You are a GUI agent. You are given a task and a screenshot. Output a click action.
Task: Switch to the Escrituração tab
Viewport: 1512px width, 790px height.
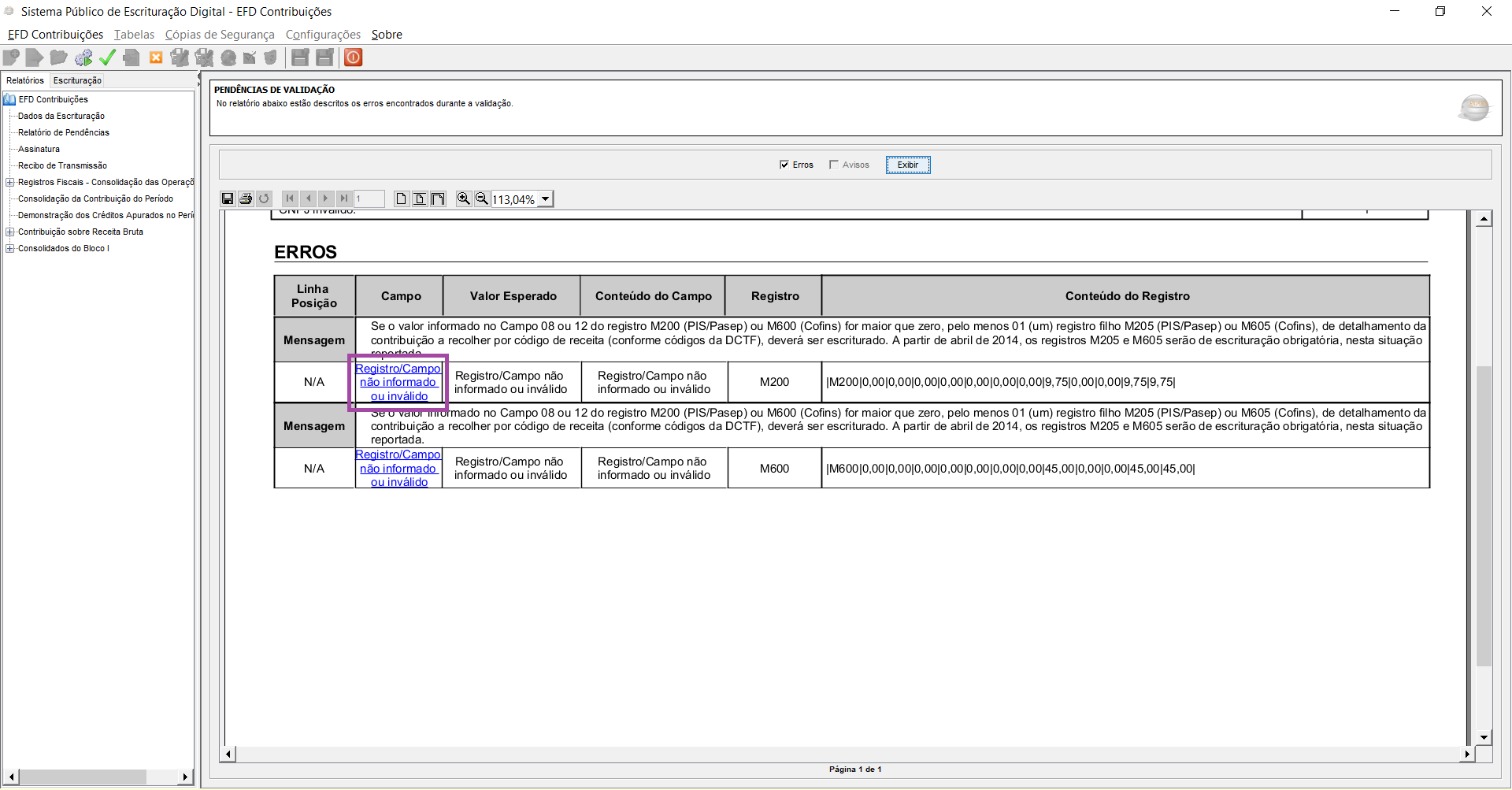pyautogui.click(x=76, y=80)
